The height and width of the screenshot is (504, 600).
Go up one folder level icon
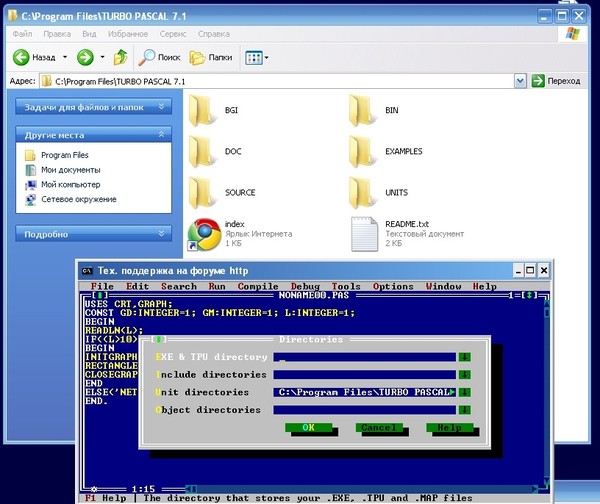pyautogui.click(x=121, y=57)
